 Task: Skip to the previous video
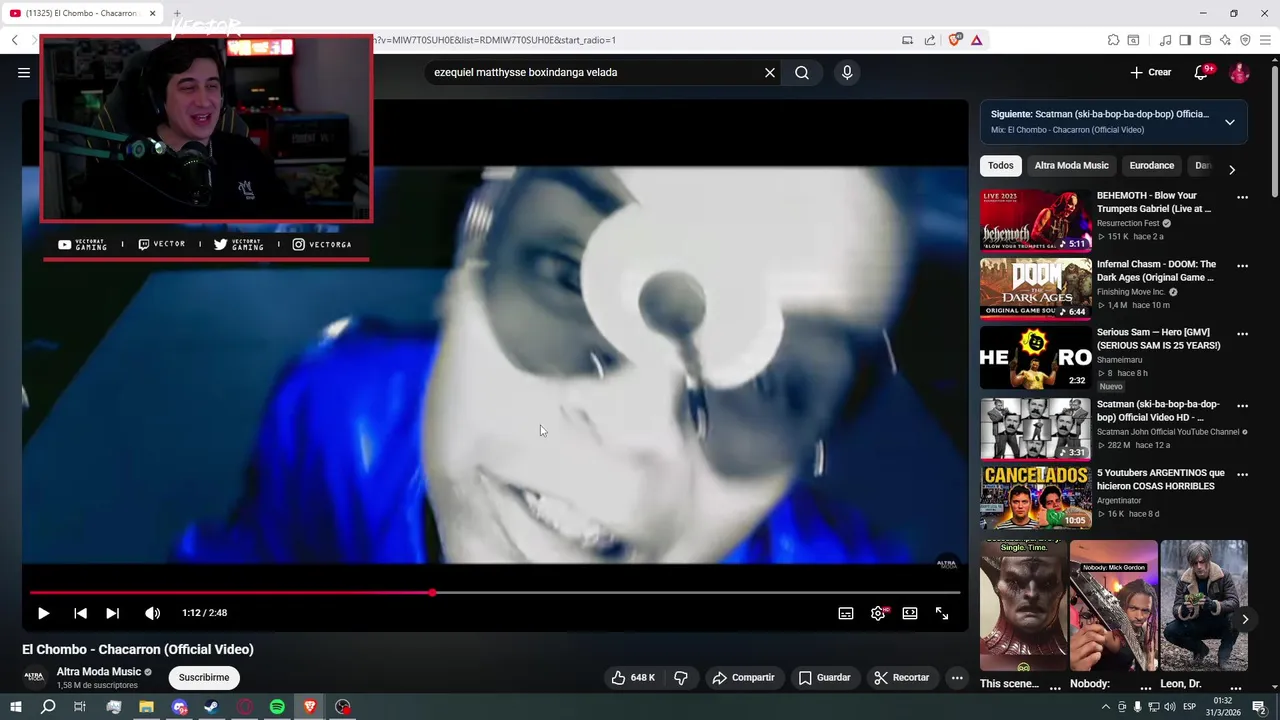pyautogui.click(x=80, y=613)
